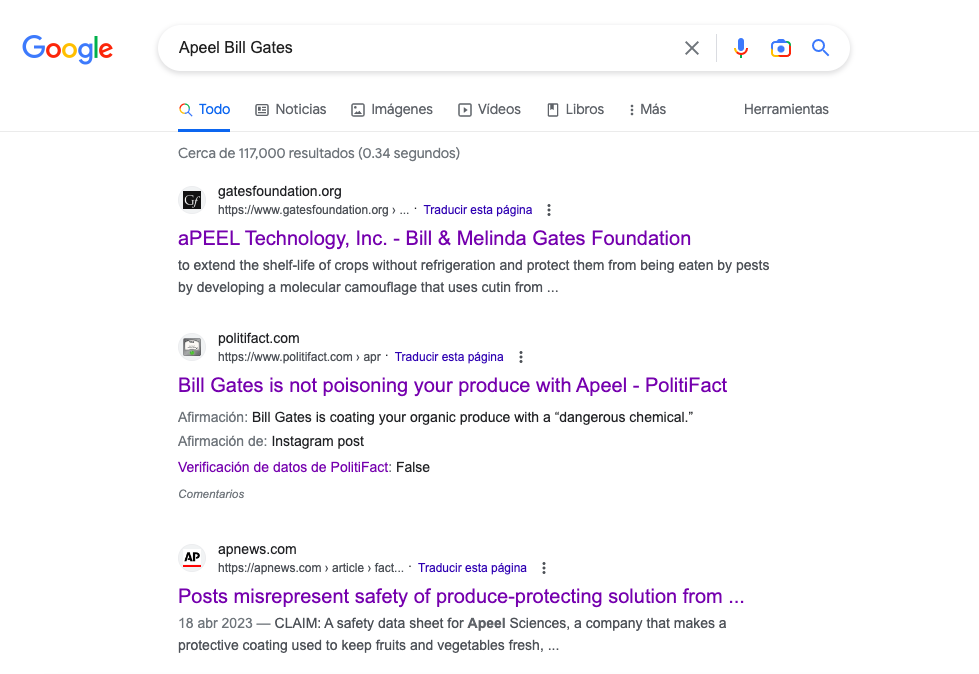Translate the politifact.com result page

pos(449,357)
